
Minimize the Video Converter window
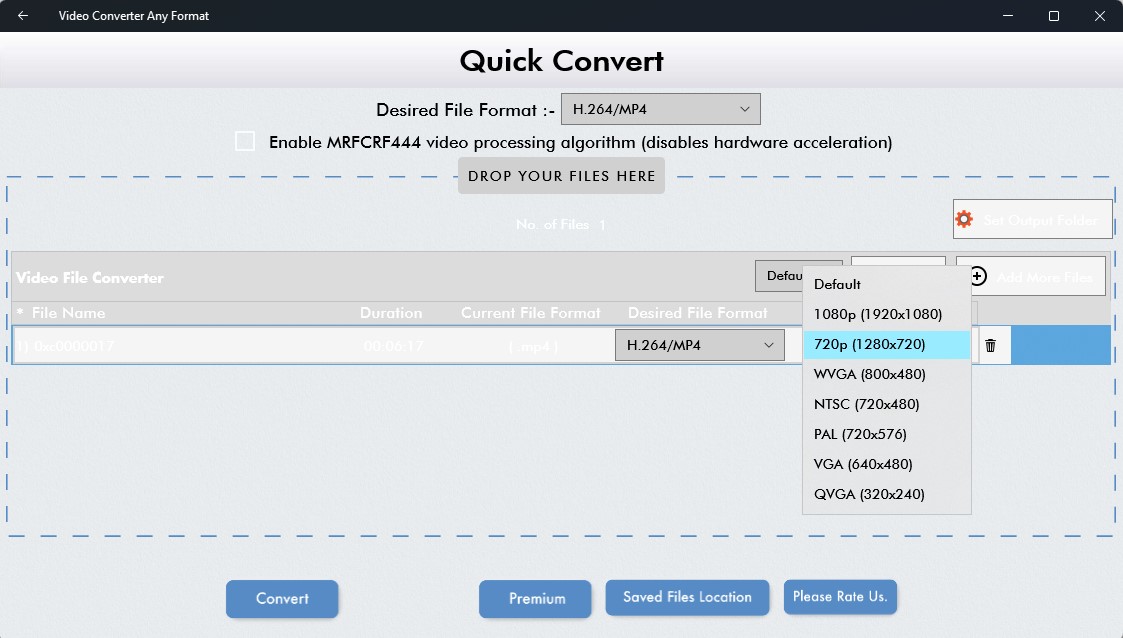click(1008, 15)
